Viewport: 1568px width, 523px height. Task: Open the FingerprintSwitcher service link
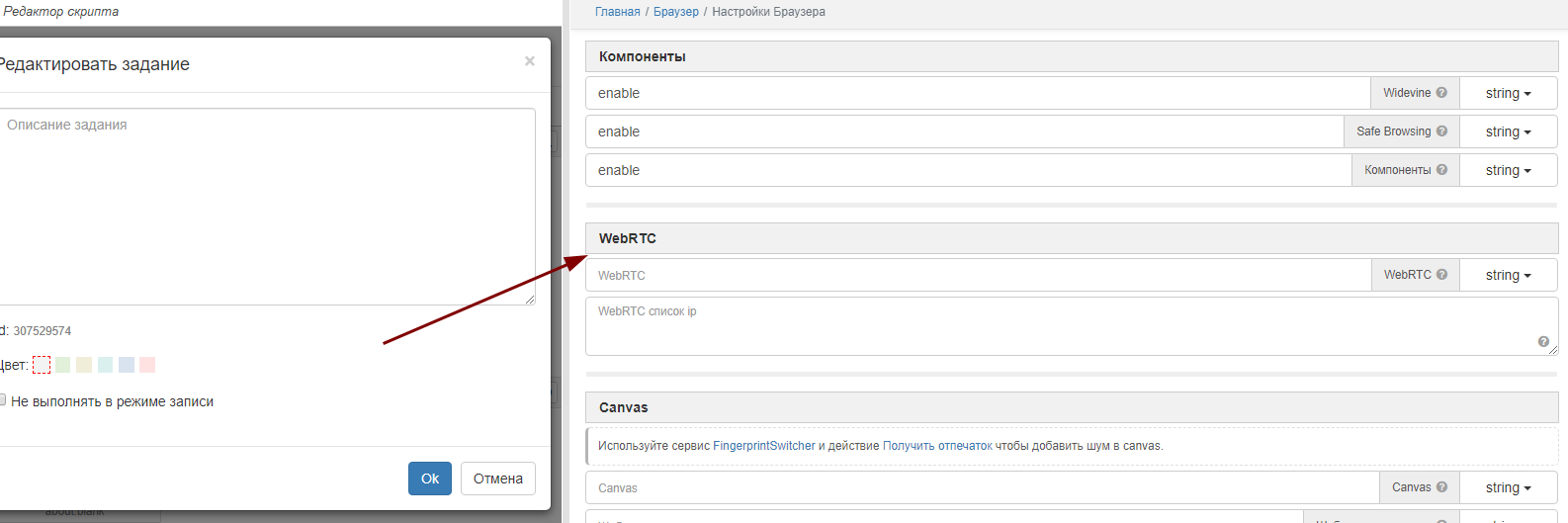(x=763, y=446)
